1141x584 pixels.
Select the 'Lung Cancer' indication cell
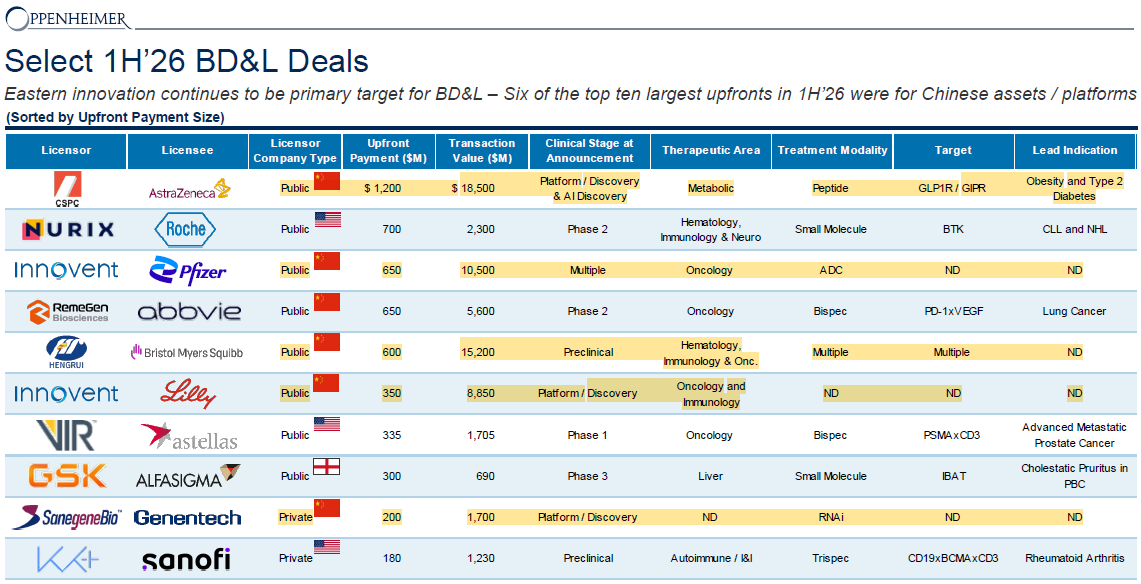(x=1074, y=311)
